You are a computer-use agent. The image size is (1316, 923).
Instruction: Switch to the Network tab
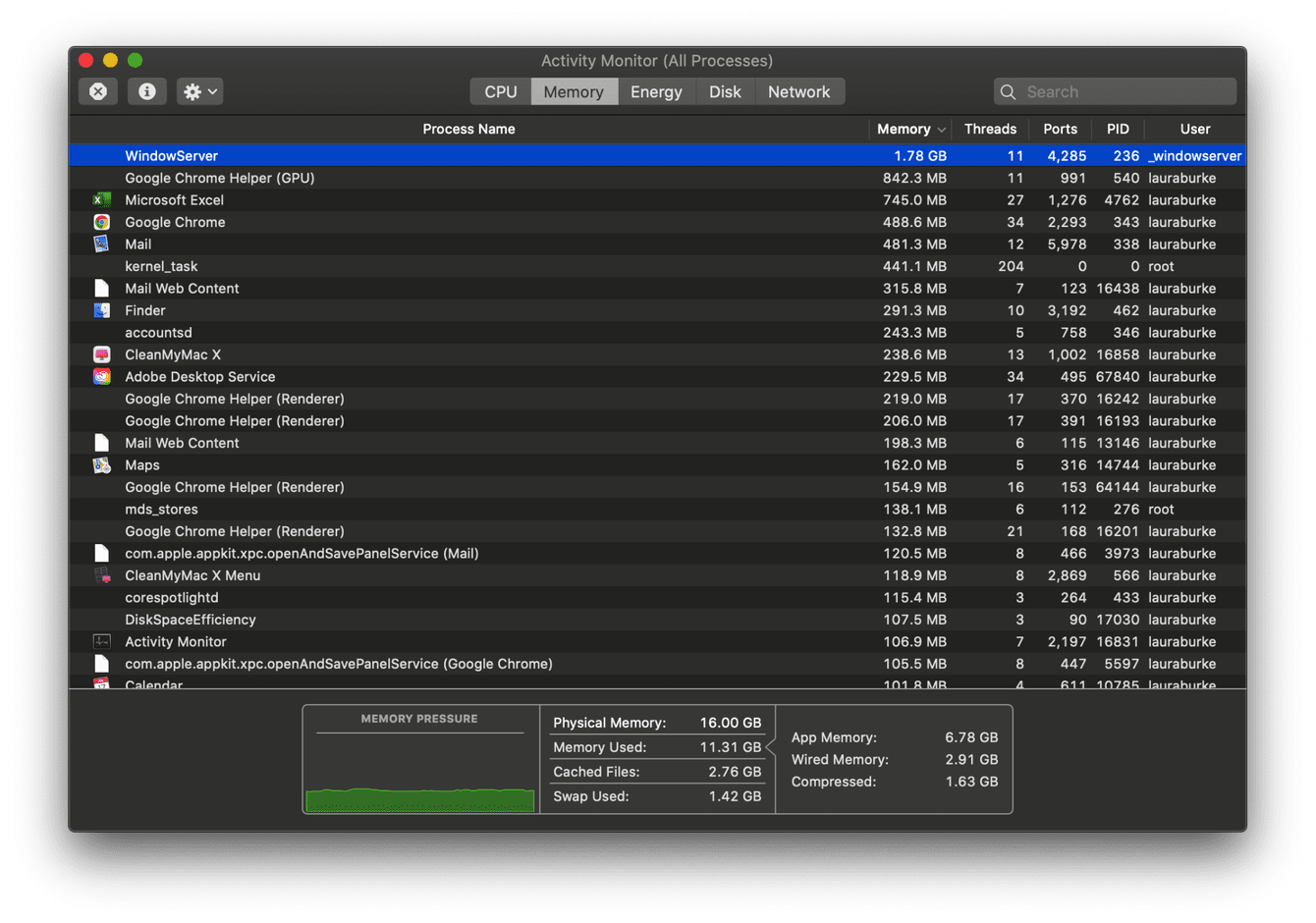coord(798,91)
